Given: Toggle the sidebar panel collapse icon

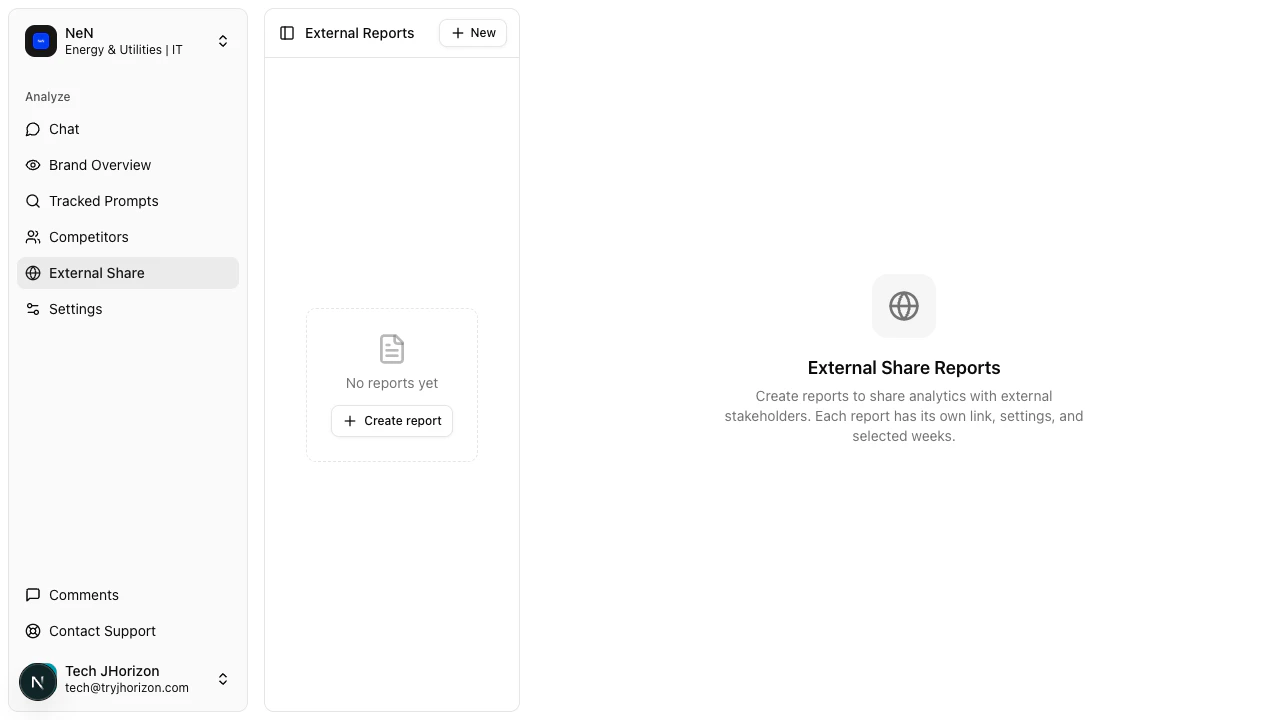Looking at the screenshot, I should coord(287,32).
